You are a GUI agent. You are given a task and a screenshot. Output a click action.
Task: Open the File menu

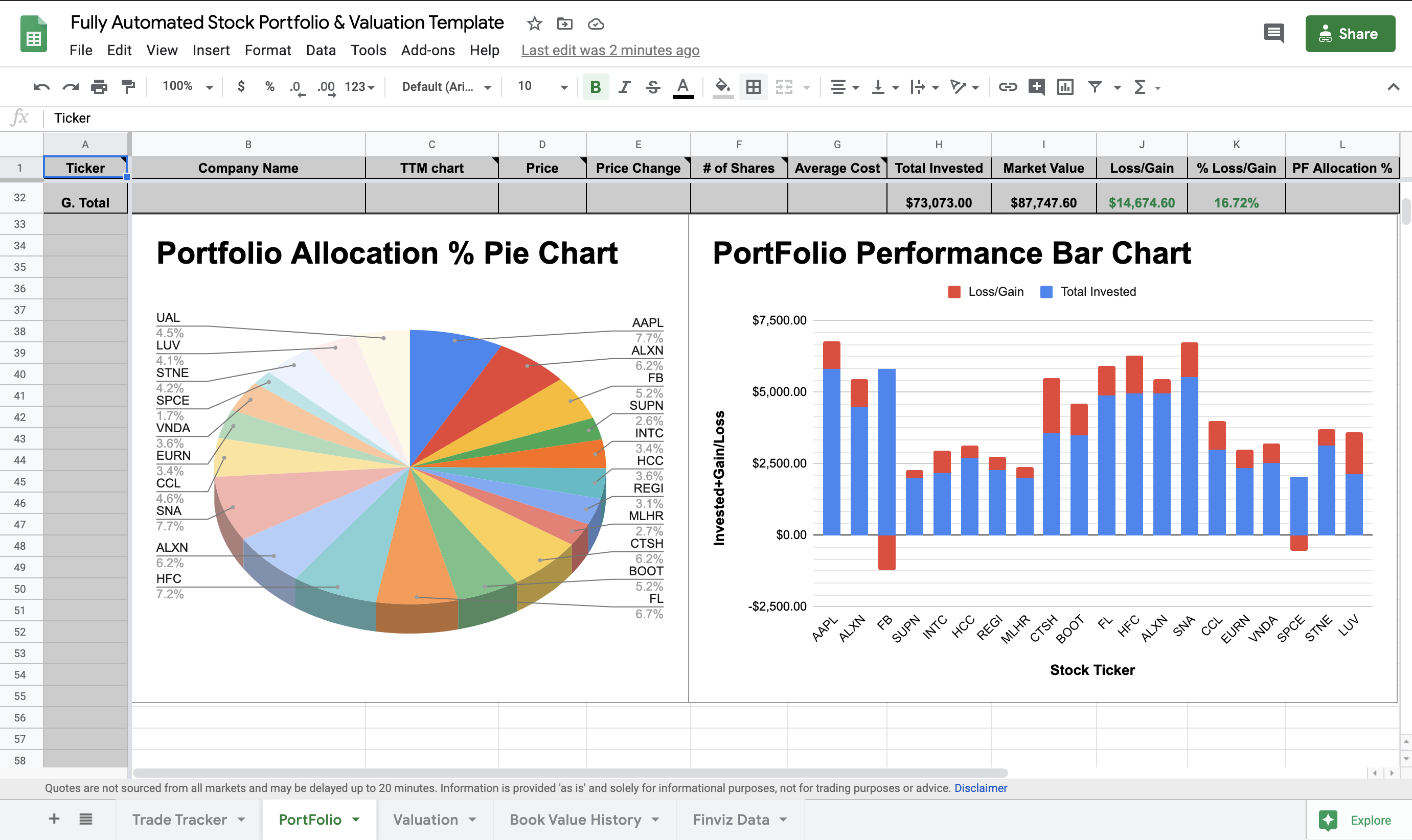click(80, 51)
